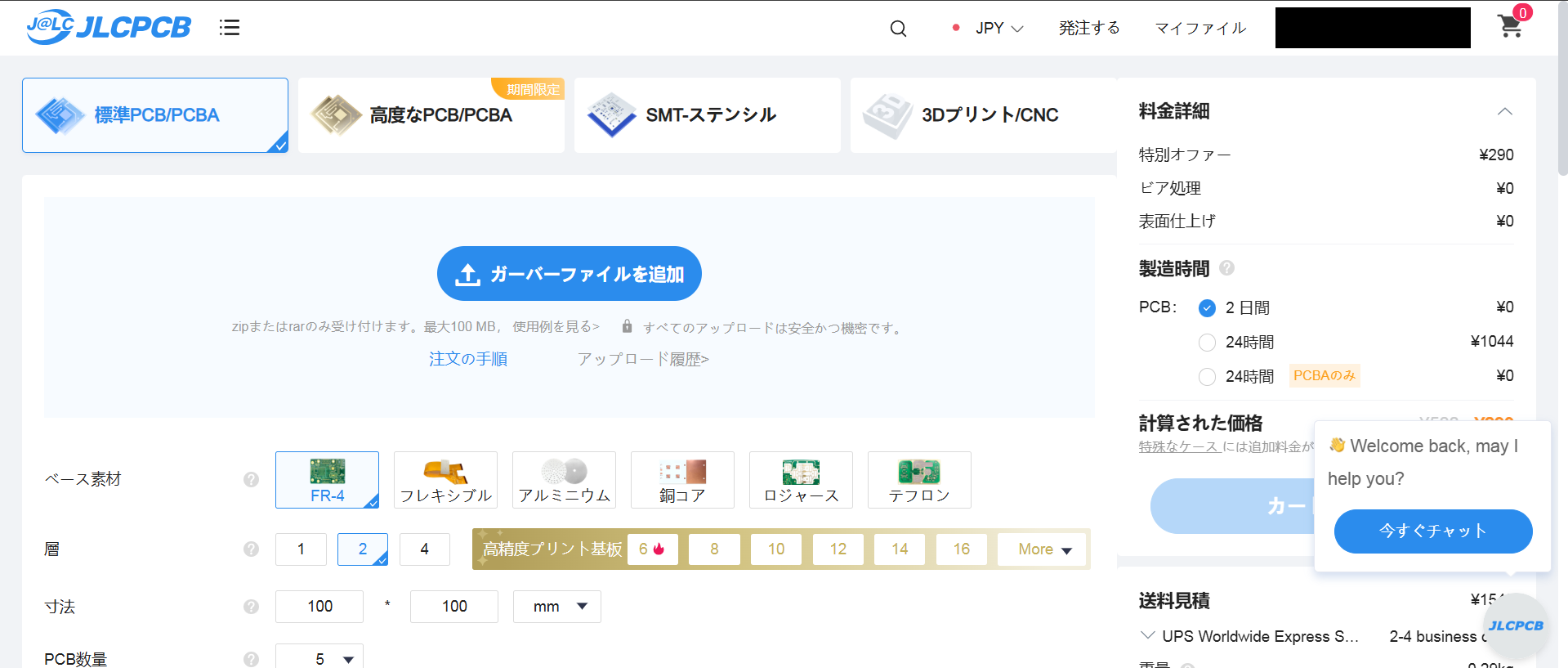Open the JPY currency dropdown
Viewport: 1568px width, 668px height.
tap(998, 29)
